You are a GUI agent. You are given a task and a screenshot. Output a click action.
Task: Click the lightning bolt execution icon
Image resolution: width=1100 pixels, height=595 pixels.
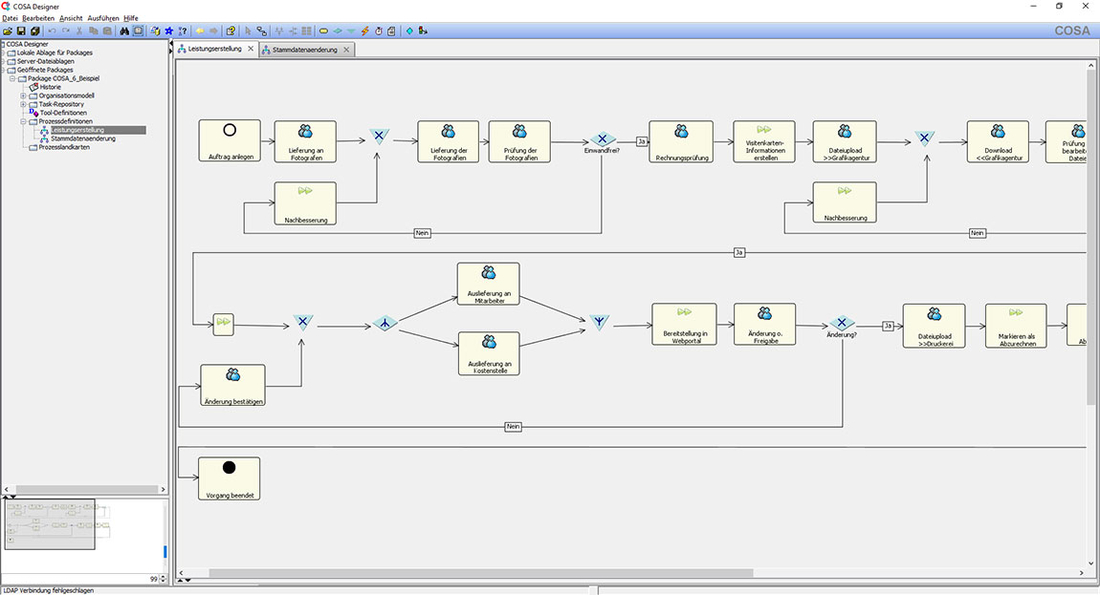365,31
